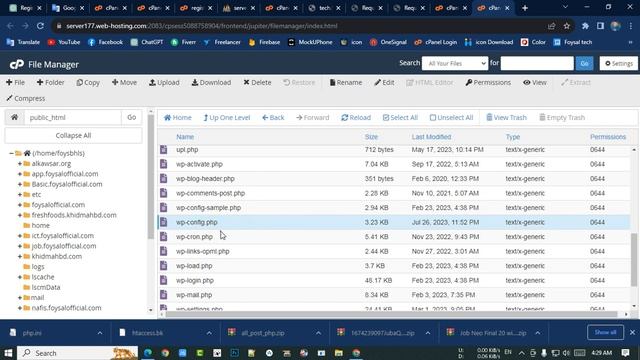
Task: Click the file icon of wp-load.php
Action: (164, 266)
